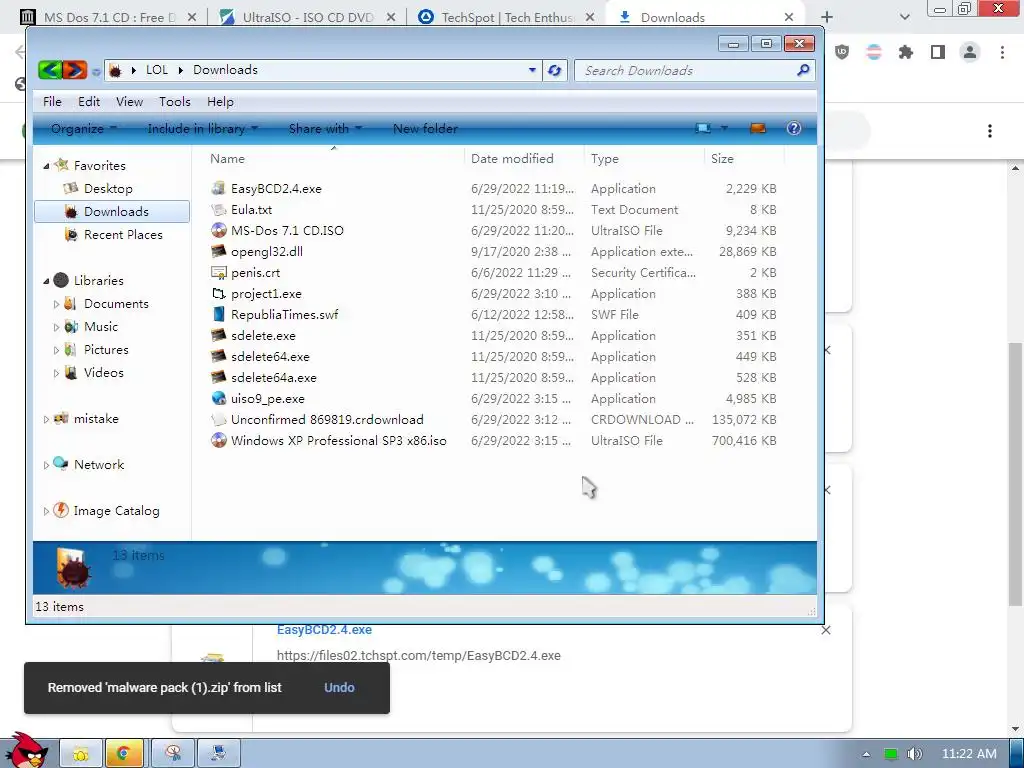Expand the Documents library node
Screen dimensions: 1024x768
tap(56, 304)
